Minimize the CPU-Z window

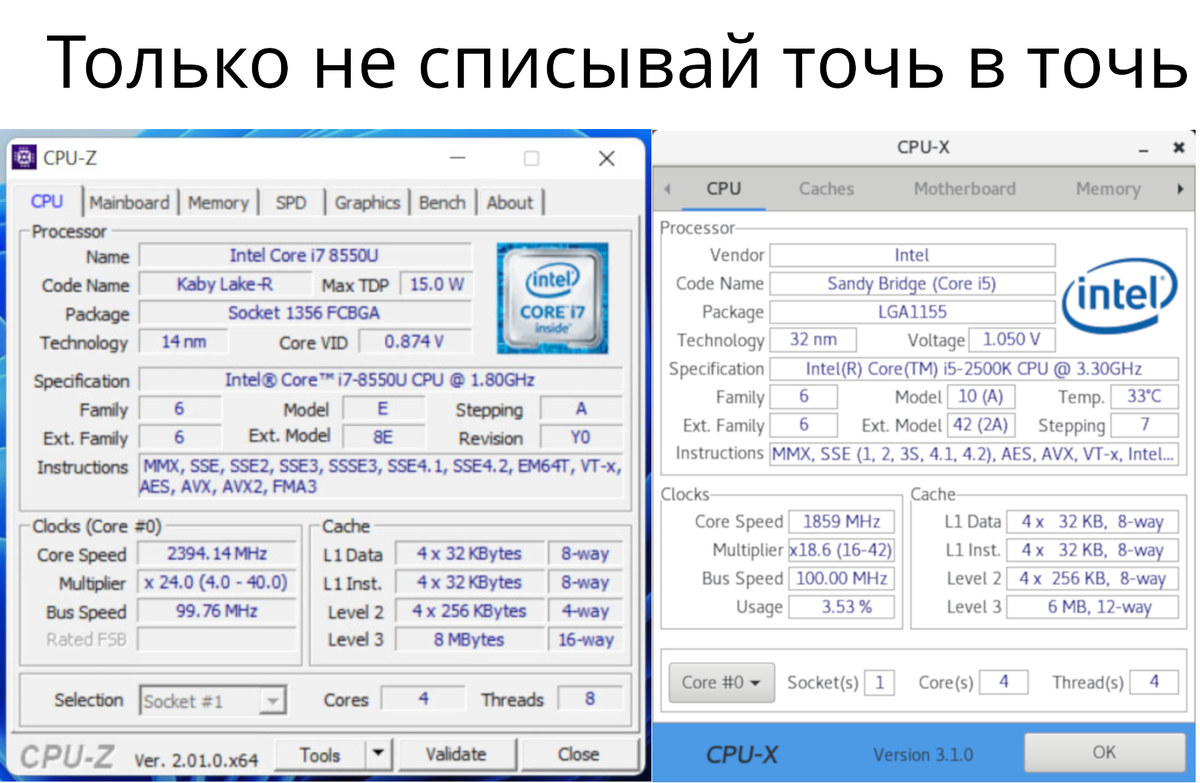[x=457, y=158]
